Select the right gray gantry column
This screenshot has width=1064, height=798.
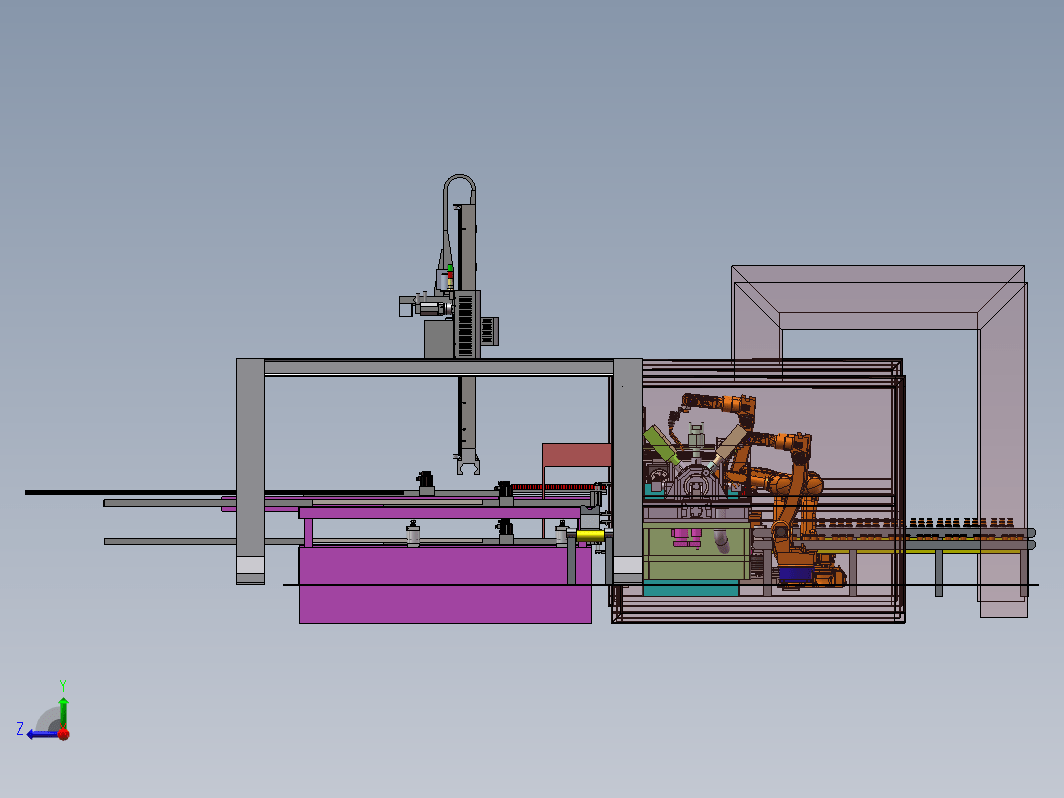click(628, 471)
